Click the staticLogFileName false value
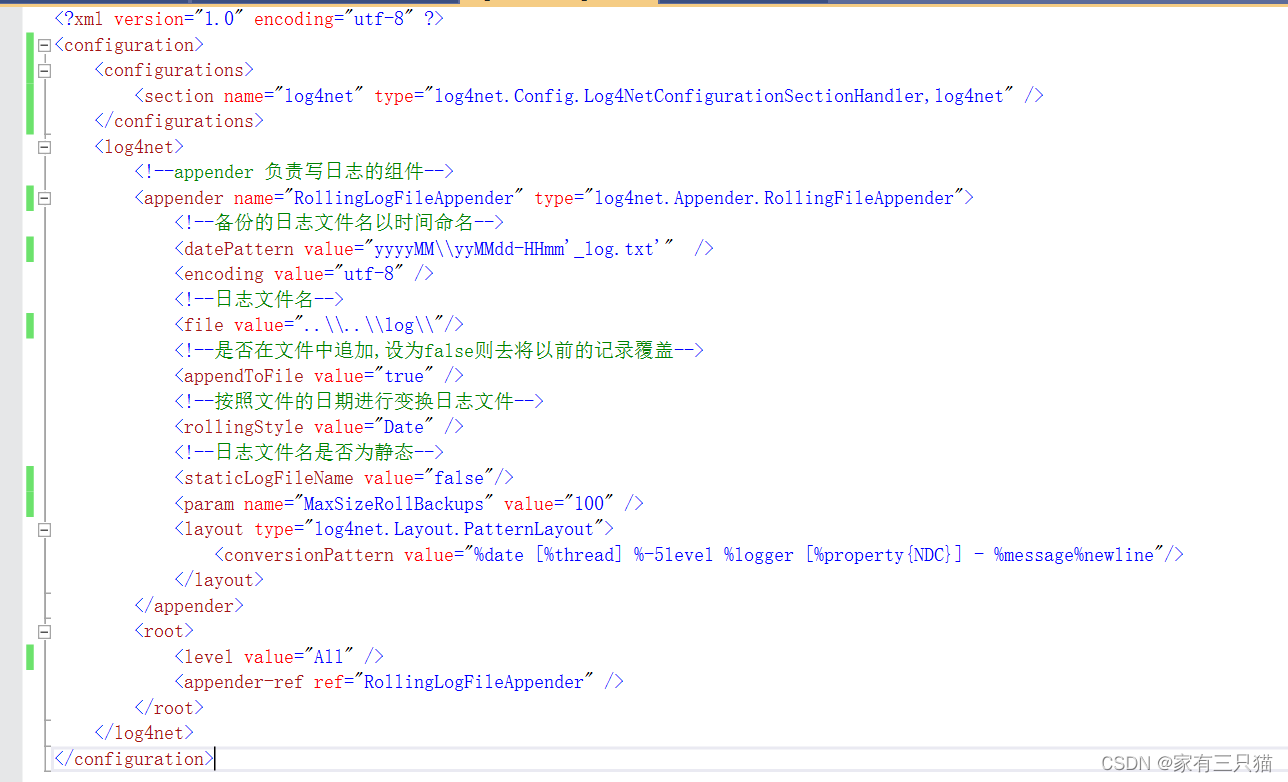Image resolution: width=1288 pixels, height=782 pixels. tap(459, 478)
